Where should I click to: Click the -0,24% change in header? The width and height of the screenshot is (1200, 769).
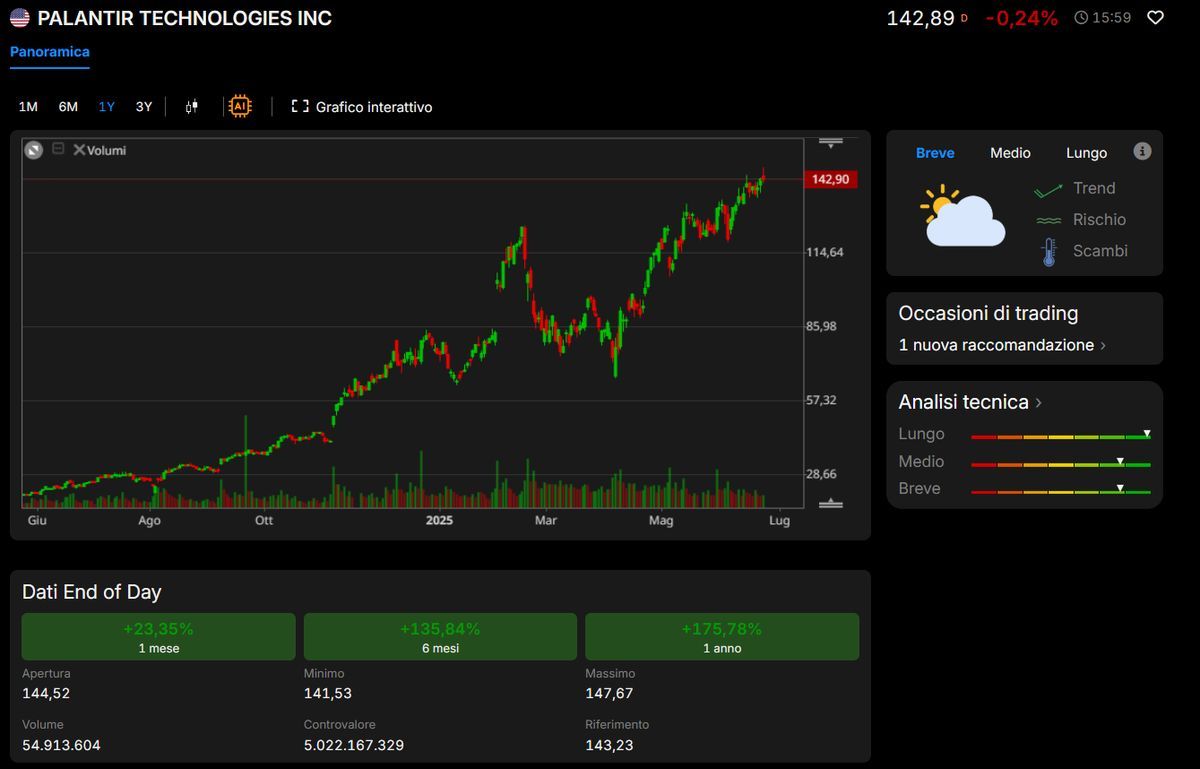point(1021,18)
